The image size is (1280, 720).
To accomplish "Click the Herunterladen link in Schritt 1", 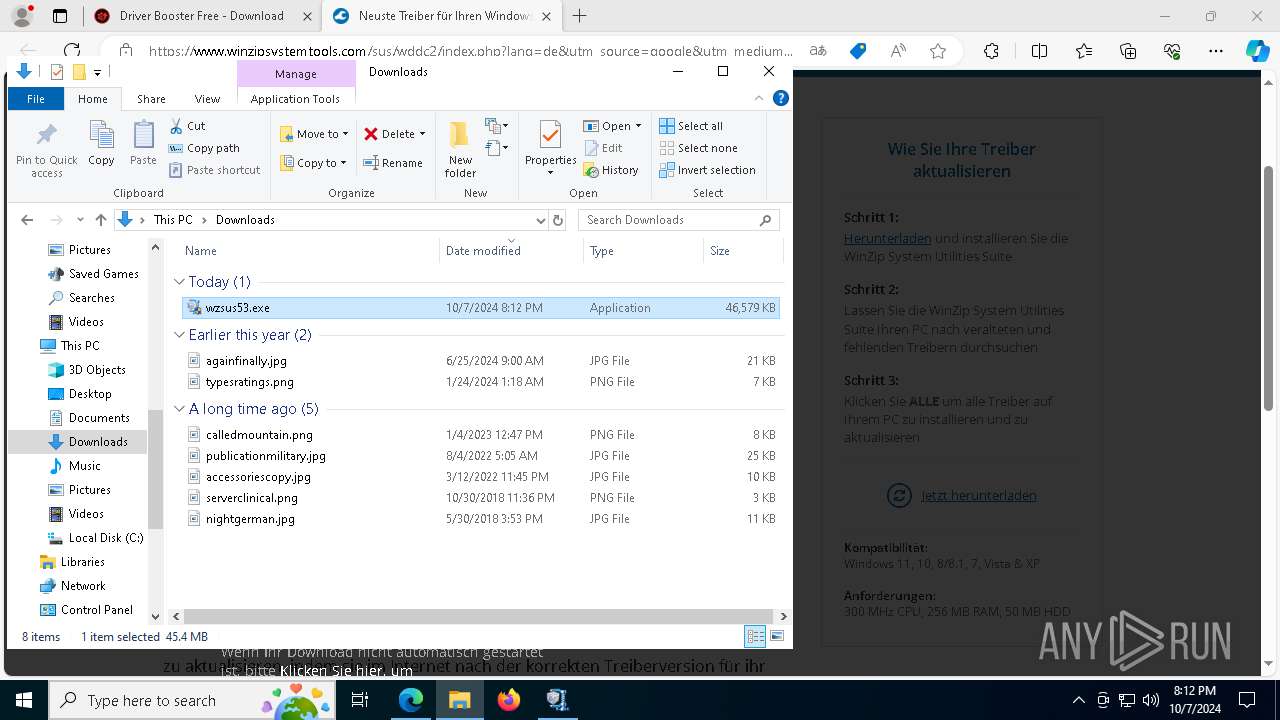I will coord(887,239).
